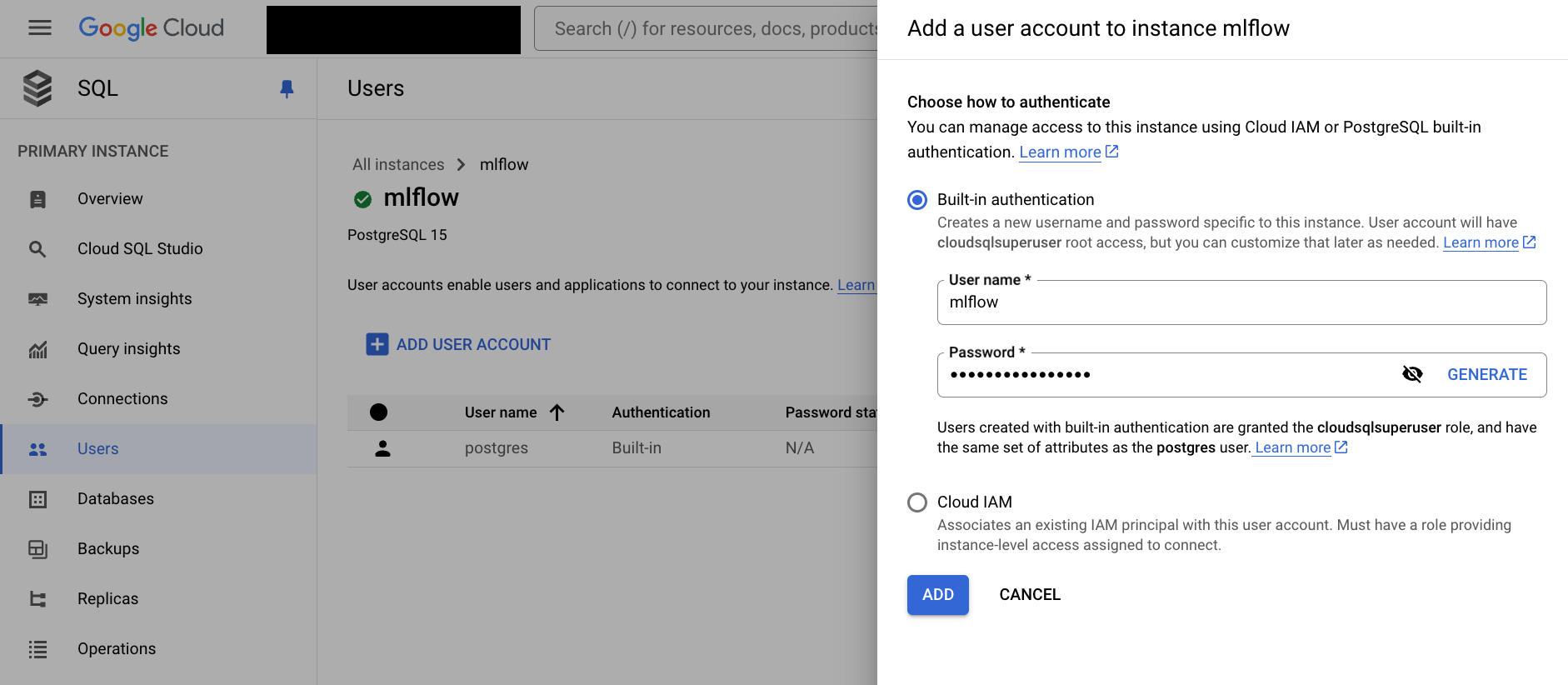This screenshot has height=685, width=1568.
Task: Click ADD USER ACCOUNT
Action: (458, 344)
